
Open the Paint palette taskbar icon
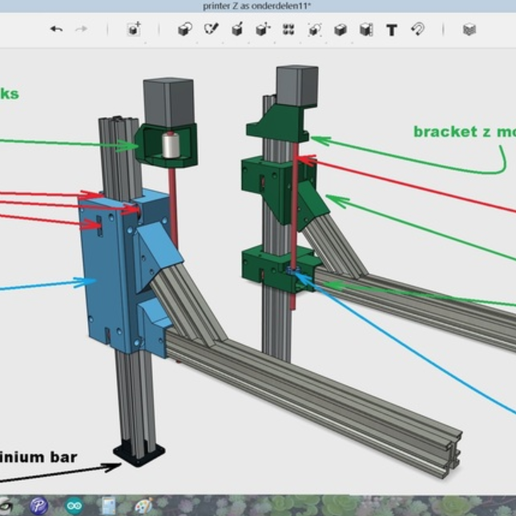tap(144, 506)
